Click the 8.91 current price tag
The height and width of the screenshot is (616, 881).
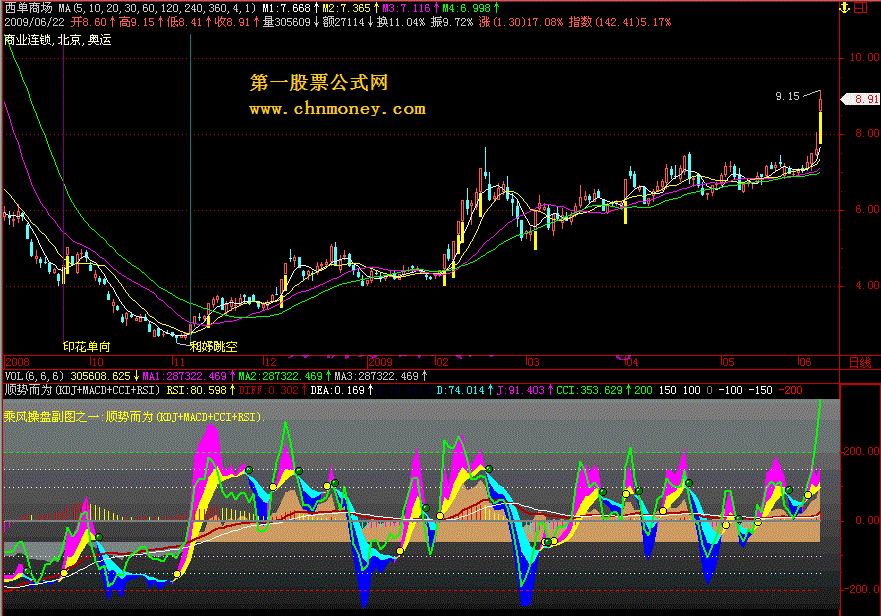pyautogui.click(x=862, y=99)
